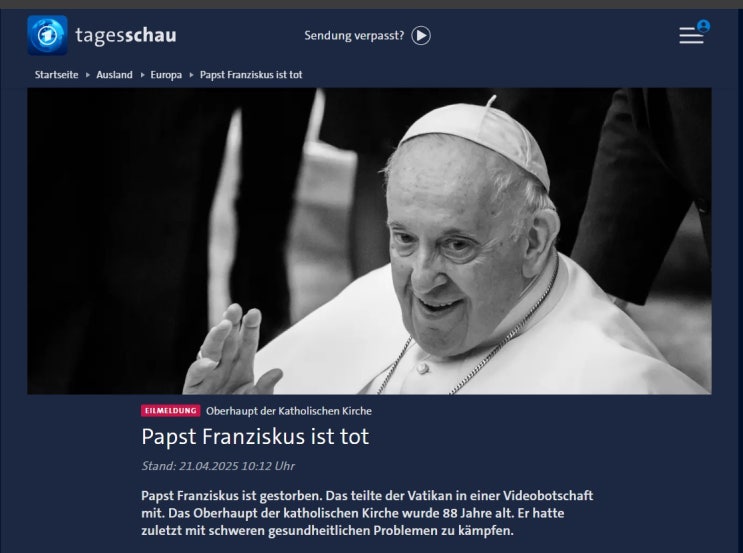Viewport: 743px width, 553px height.
Task: Open the Europa breadcrumb section
Action: pos(166,74)
